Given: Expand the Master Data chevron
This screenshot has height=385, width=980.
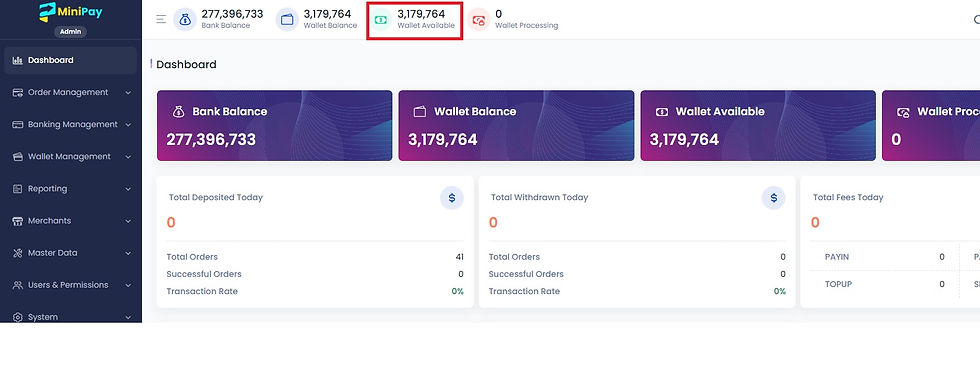Looking at the screenshot, I should (128, 253).
